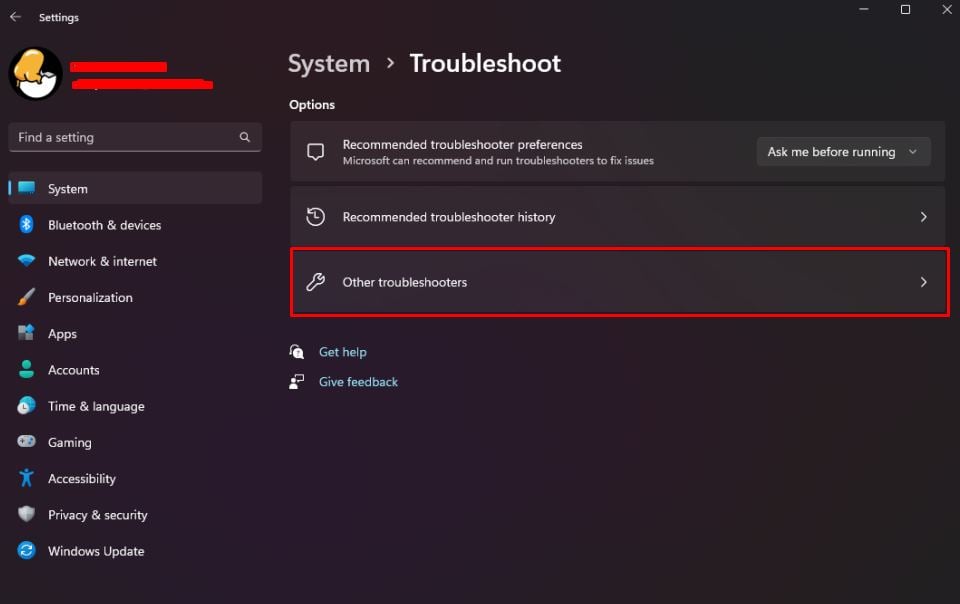
Task: Click the Apps sidebar icon
Action: coord(27,334)
